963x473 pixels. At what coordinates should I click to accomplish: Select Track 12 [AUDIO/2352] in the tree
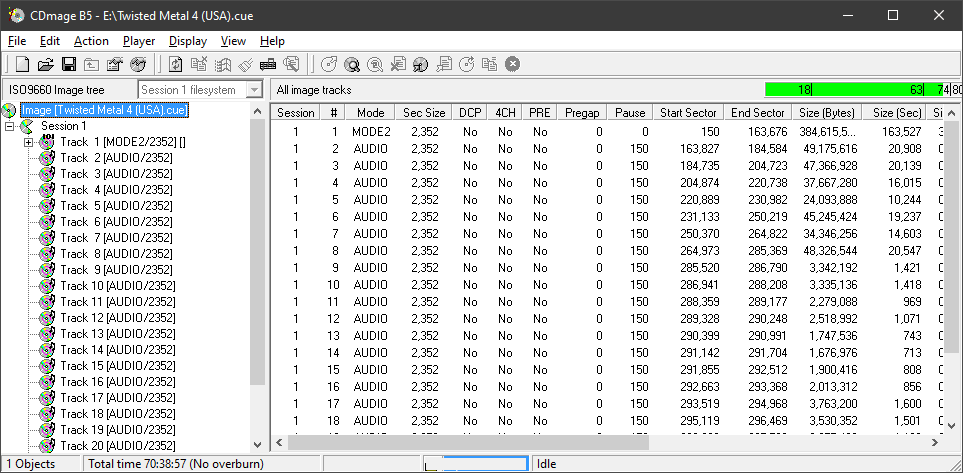pyautogui.click(x=117, y=318)
